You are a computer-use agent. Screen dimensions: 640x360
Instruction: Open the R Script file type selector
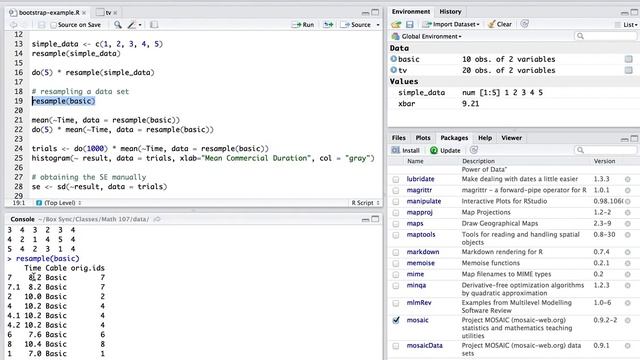click(x=365, y=203)
